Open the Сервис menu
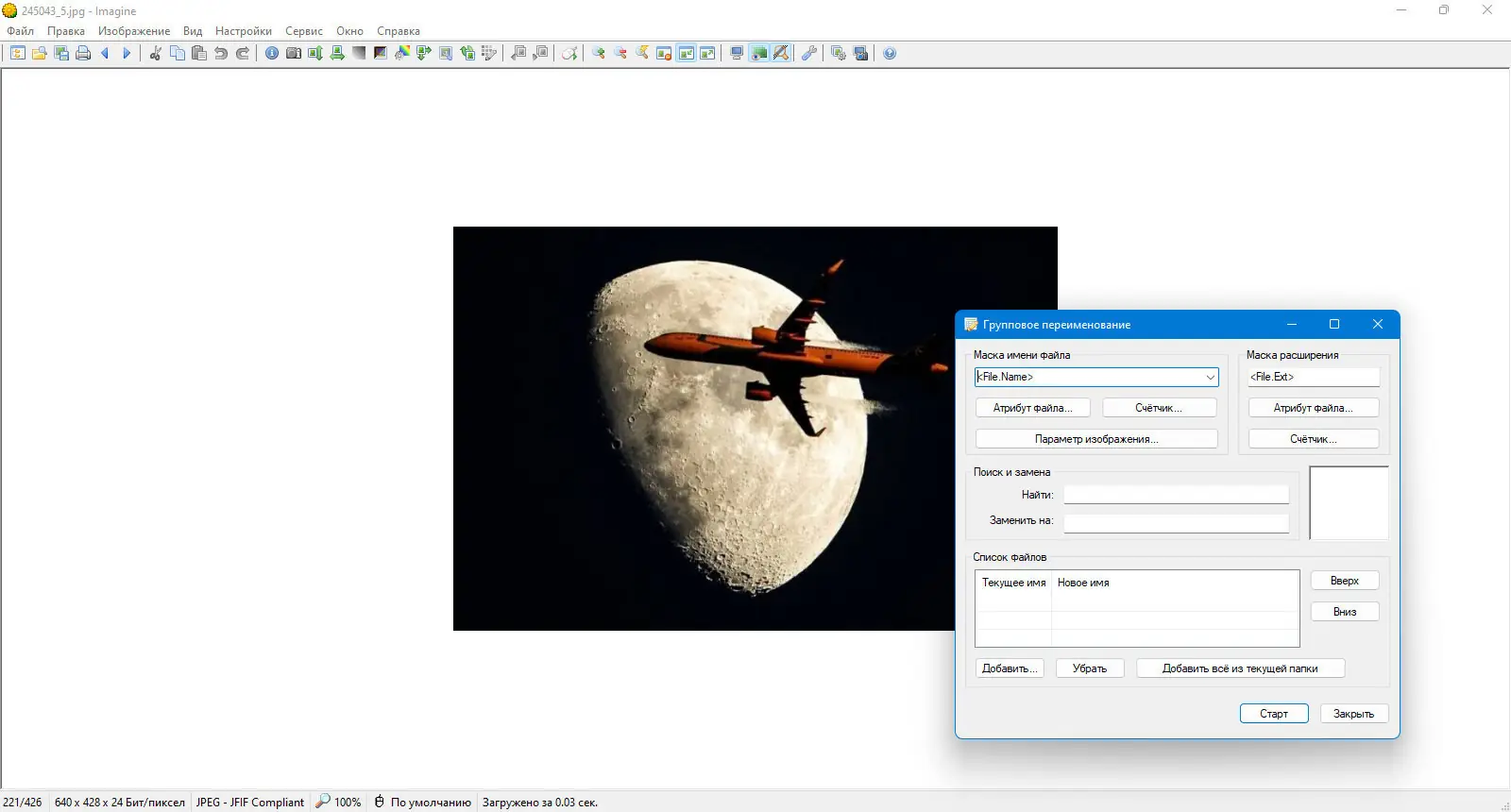The height and width of the screenshot is (812, 1511). (303, 31)
